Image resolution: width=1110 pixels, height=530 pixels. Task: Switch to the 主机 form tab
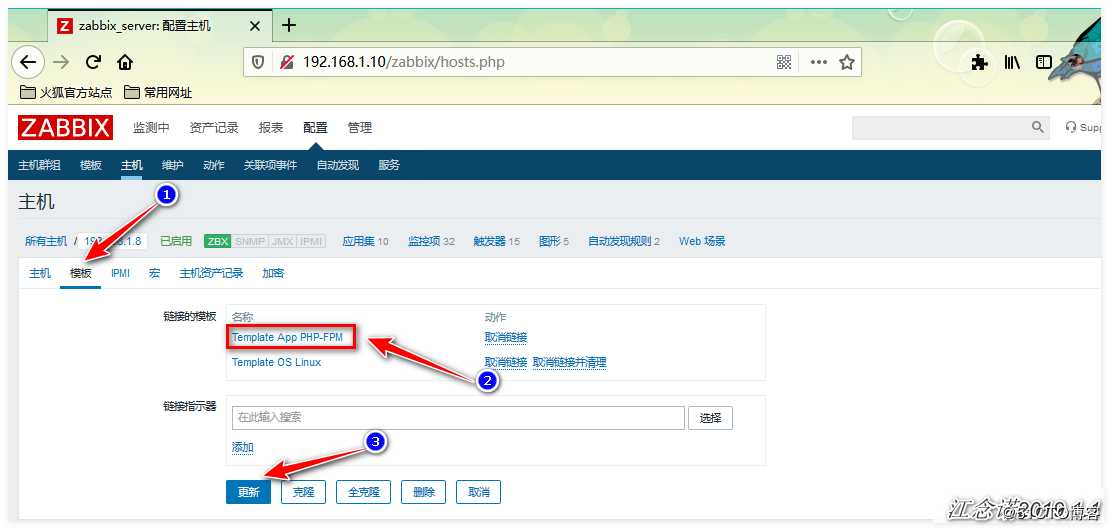coord(40,273)
